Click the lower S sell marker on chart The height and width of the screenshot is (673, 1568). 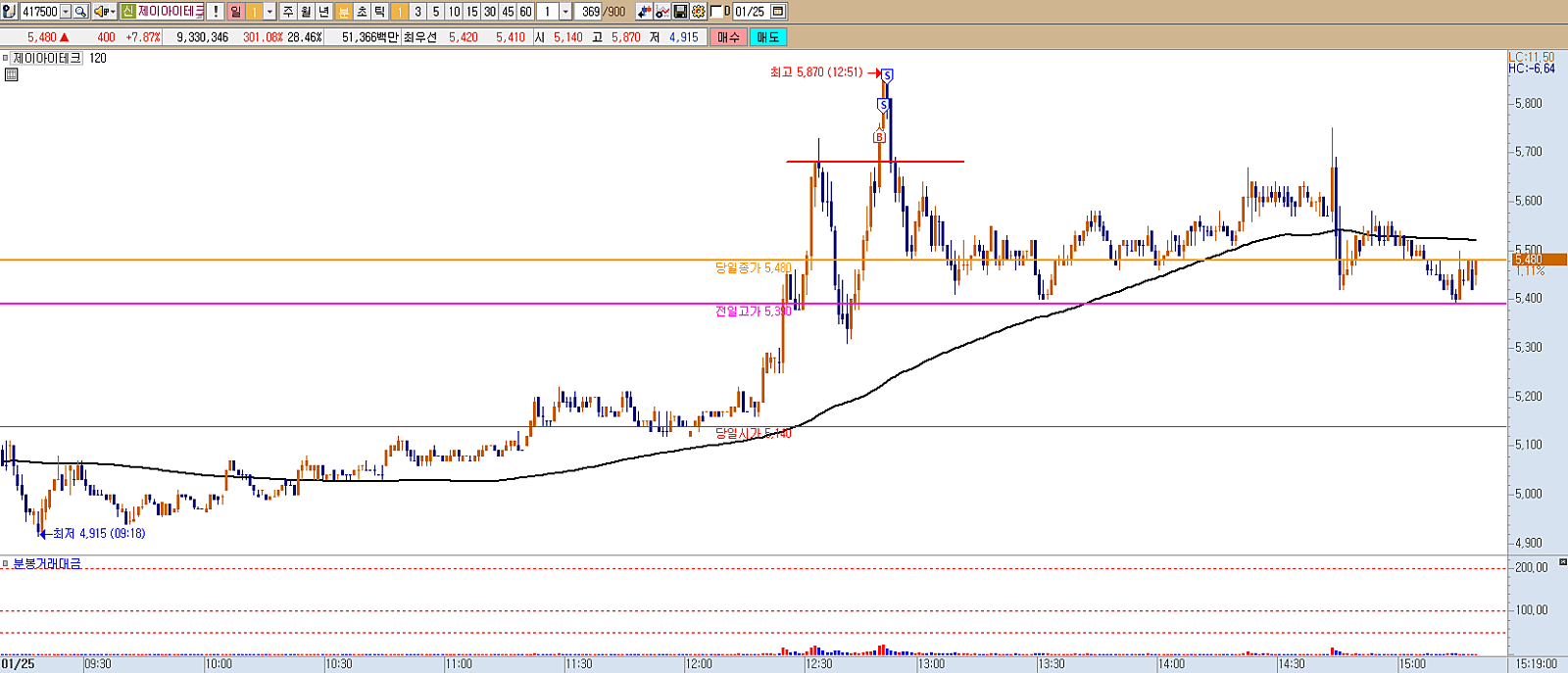[x=883, y=105]
